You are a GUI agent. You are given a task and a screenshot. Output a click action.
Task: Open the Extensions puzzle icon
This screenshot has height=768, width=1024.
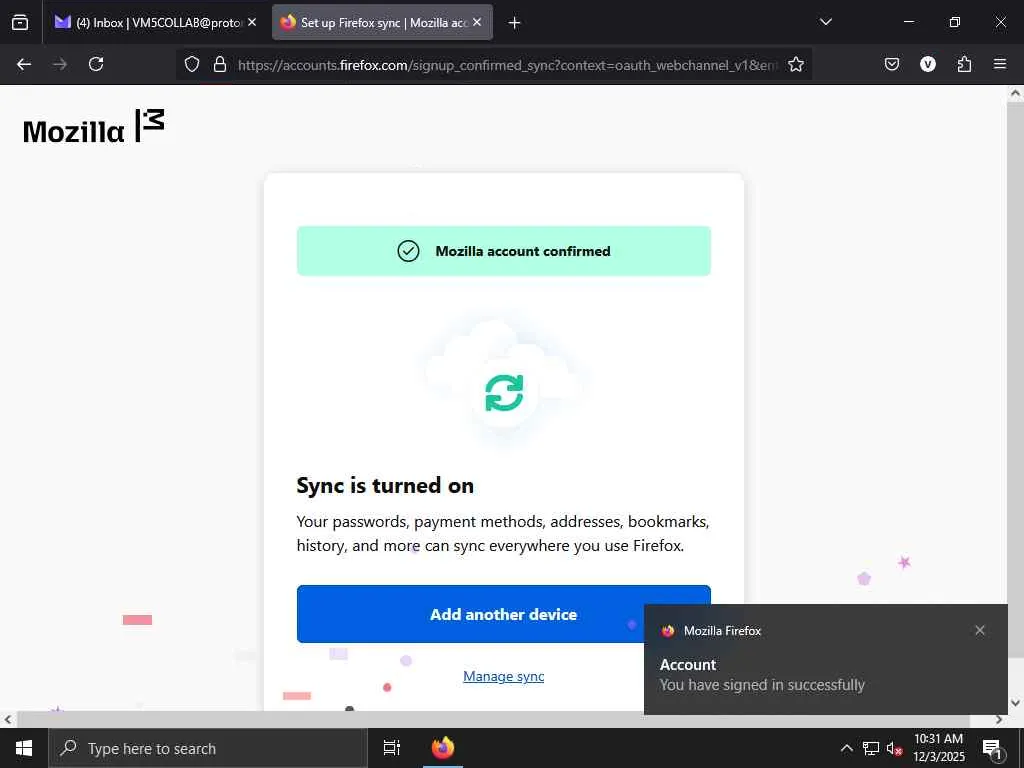tap(964, 64)
